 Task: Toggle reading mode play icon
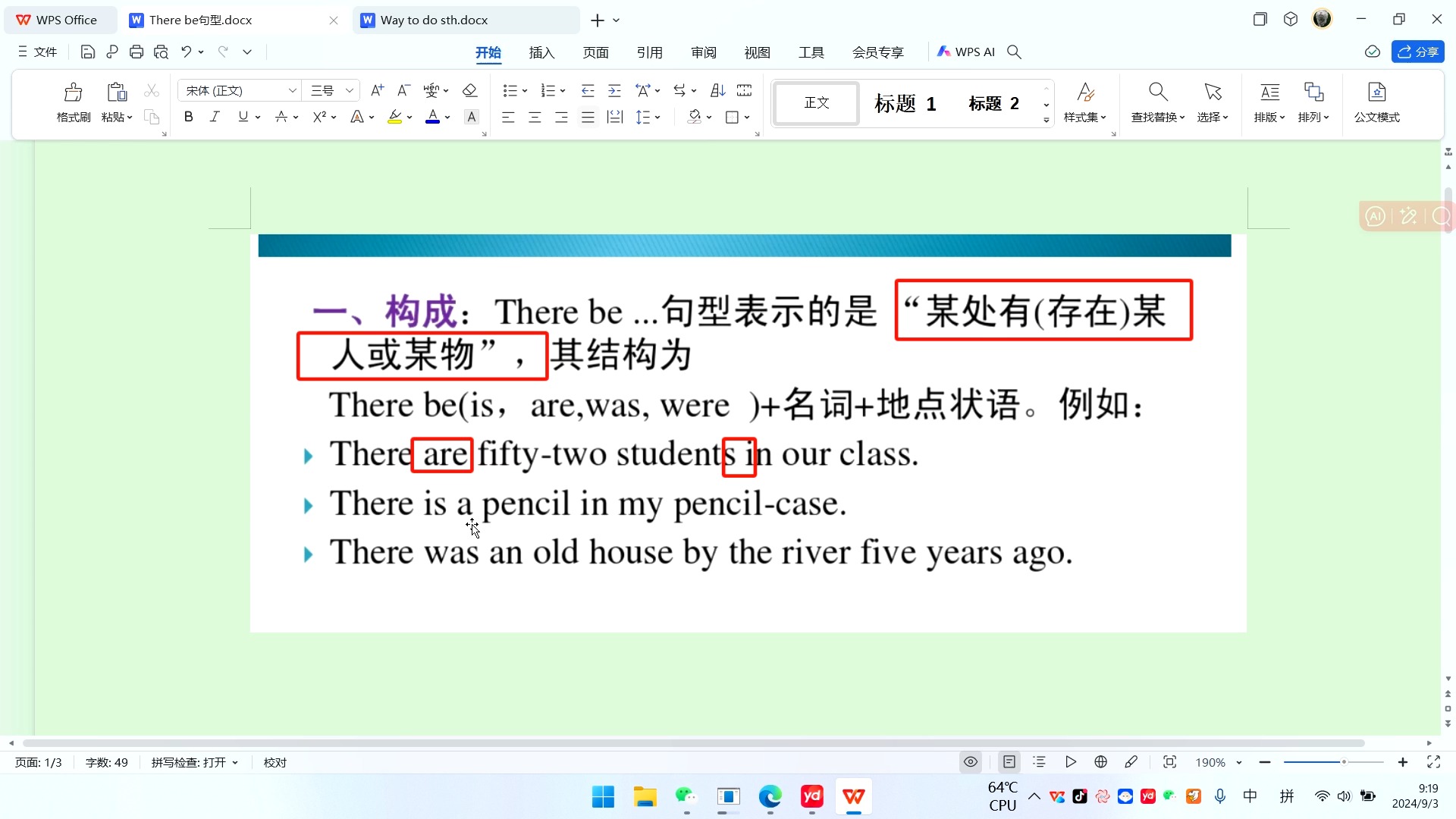(1071, 762)
